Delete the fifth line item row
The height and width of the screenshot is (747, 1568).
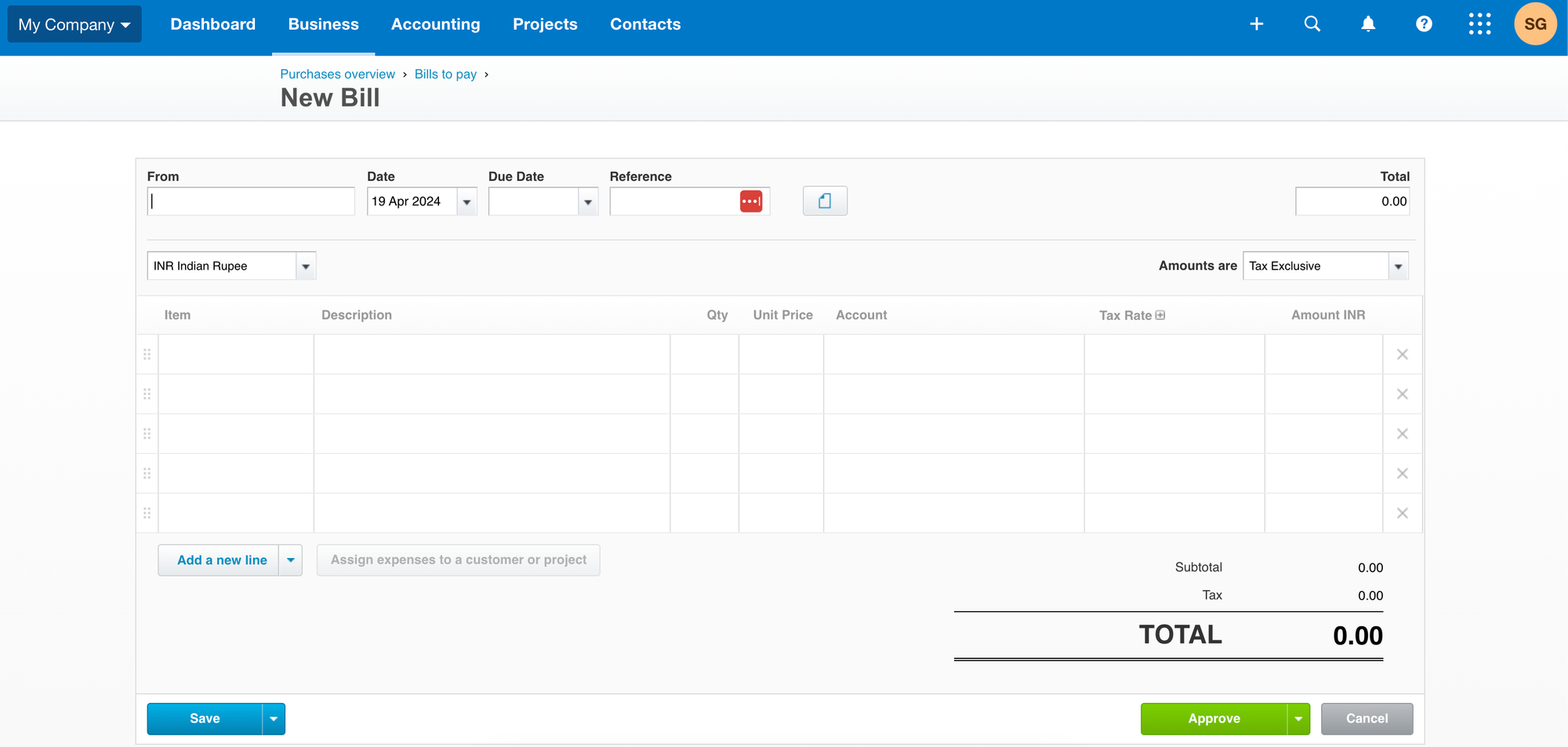pos(1403,513)
